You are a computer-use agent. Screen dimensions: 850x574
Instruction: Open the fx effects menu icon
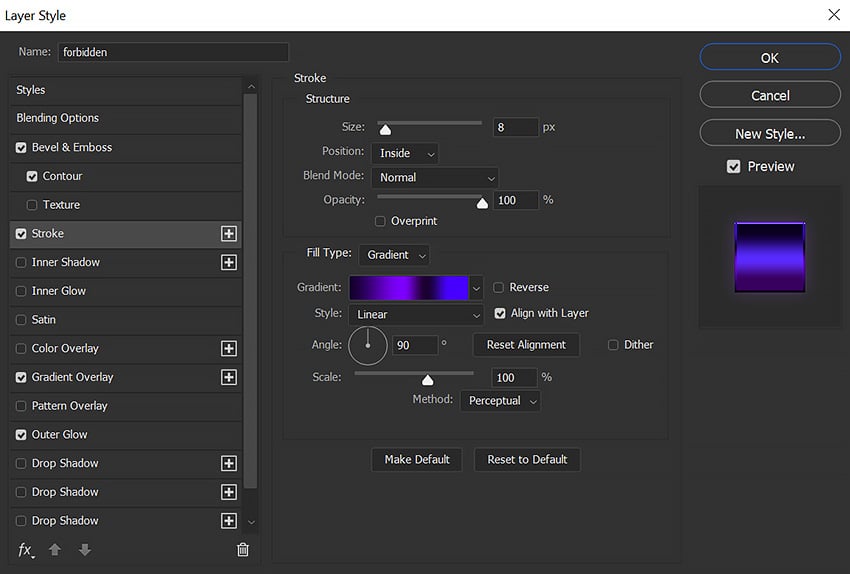click(x=26, y=549)
